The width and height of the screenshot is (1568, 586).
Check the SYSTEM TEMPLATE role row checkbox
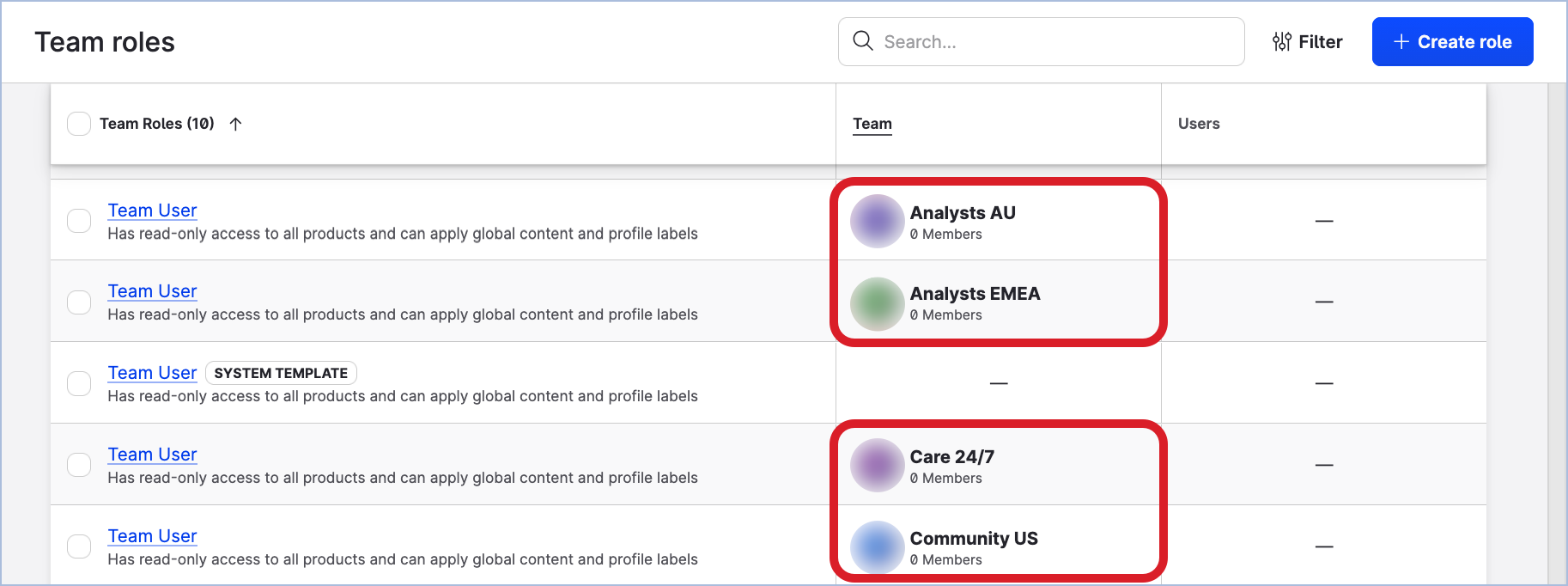click(x=79, y=383)
